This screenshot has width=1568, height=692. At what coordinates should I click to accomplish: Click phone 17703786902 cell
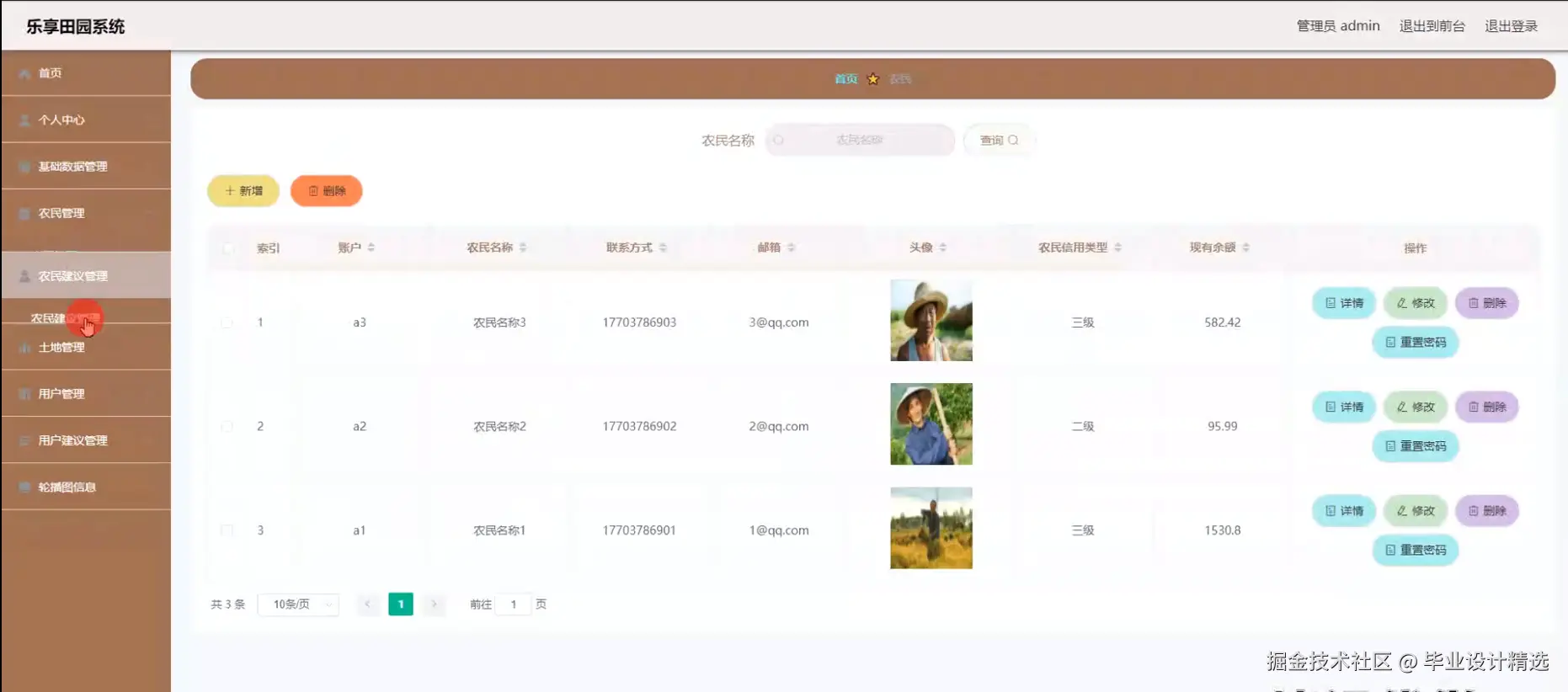(639, 426)
